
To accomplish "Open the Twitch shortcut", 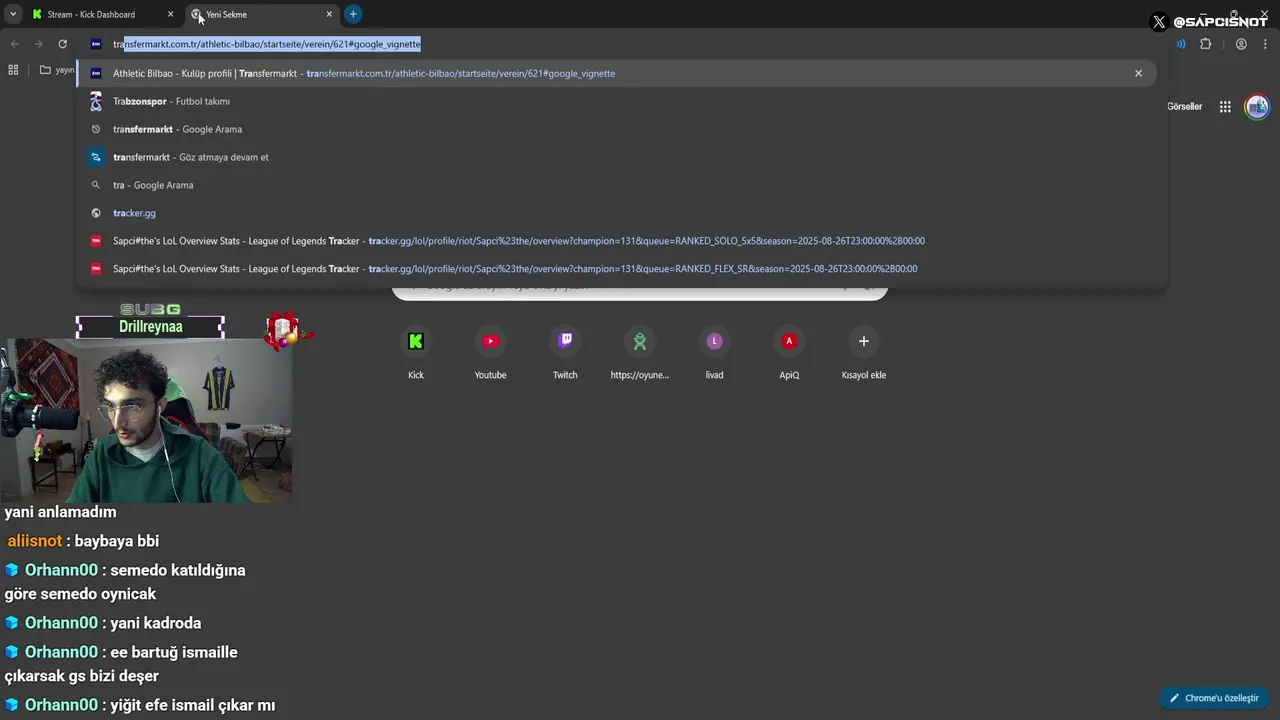I will (x=565, y=354).
